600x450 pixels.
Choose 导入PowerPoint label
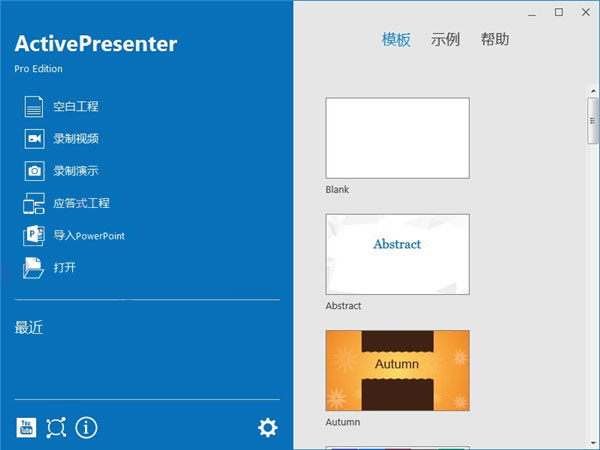pos(89,236)
